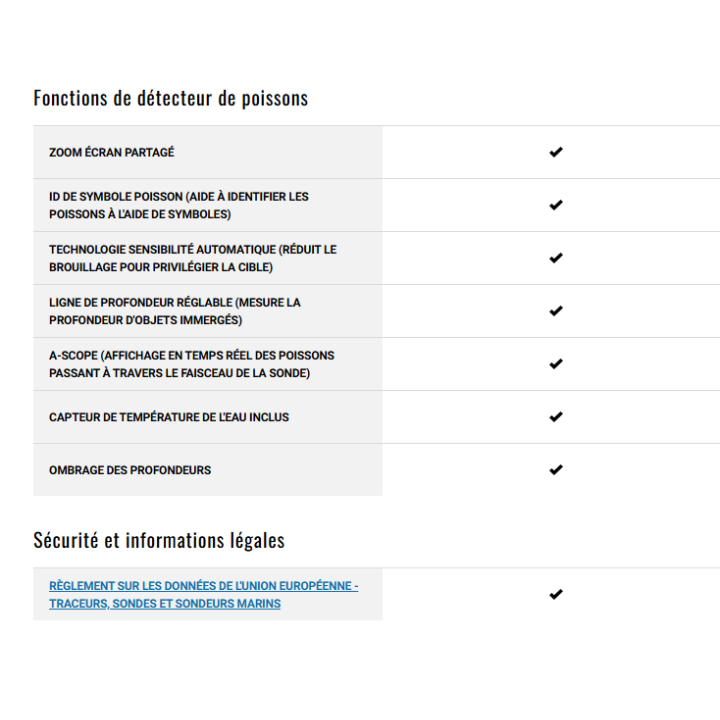Click the checkmark for ID de symbole poisson
Screen dimensions: 720x720
(x=556, y=205)
